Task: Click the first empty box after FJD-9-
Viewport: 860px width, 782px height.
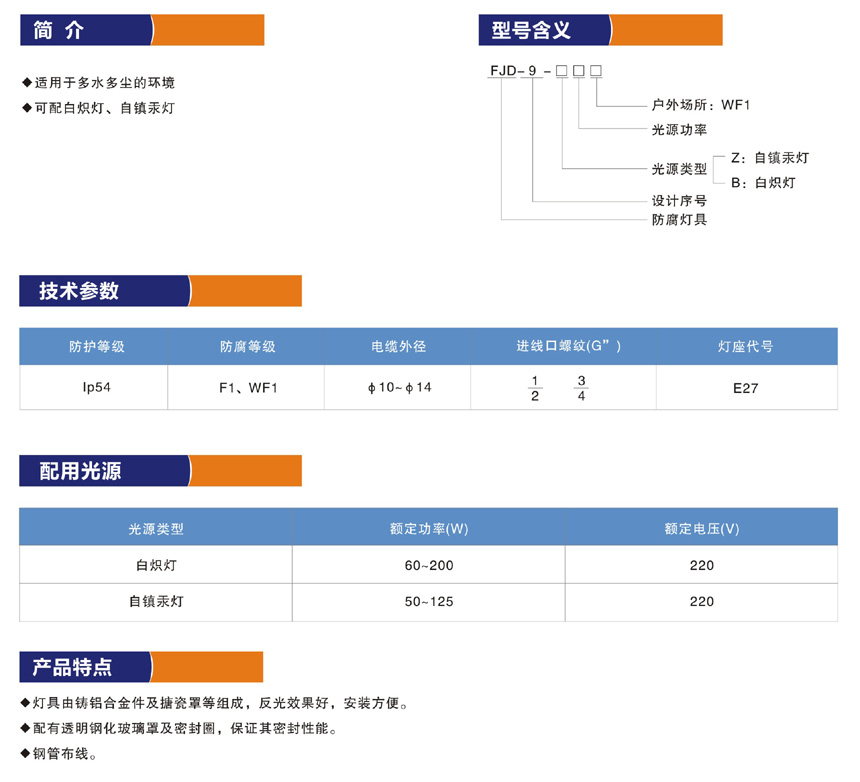Action: pos(562,71)
